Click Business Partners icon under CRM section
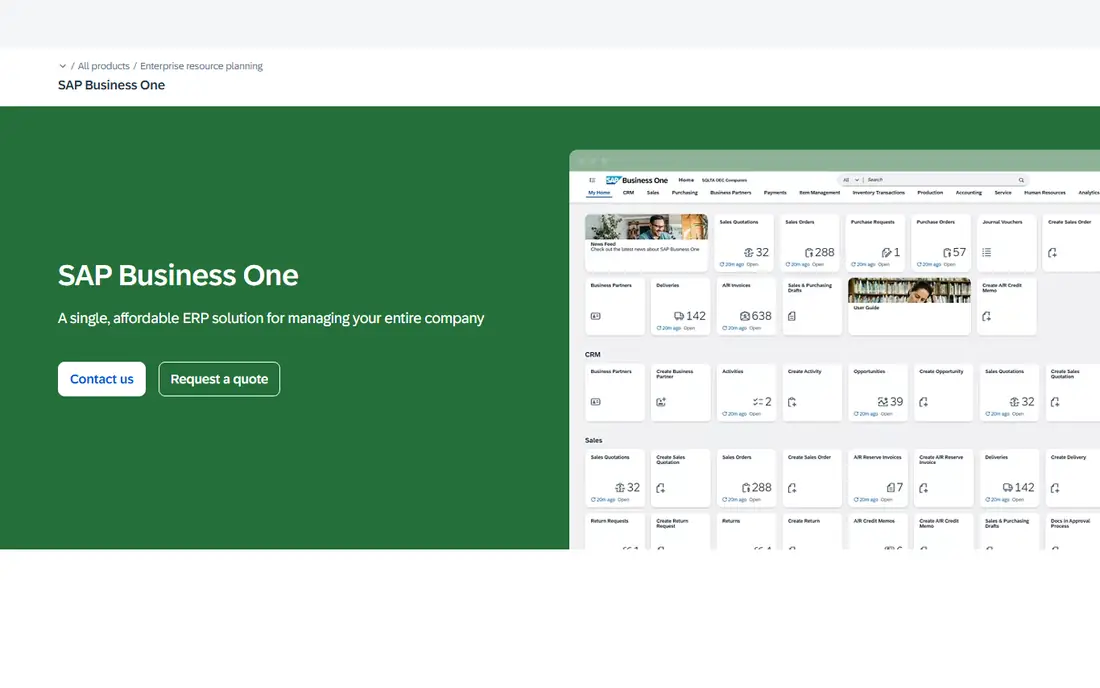This screenshot has height=688, width=1100. [x=596, y=402]
